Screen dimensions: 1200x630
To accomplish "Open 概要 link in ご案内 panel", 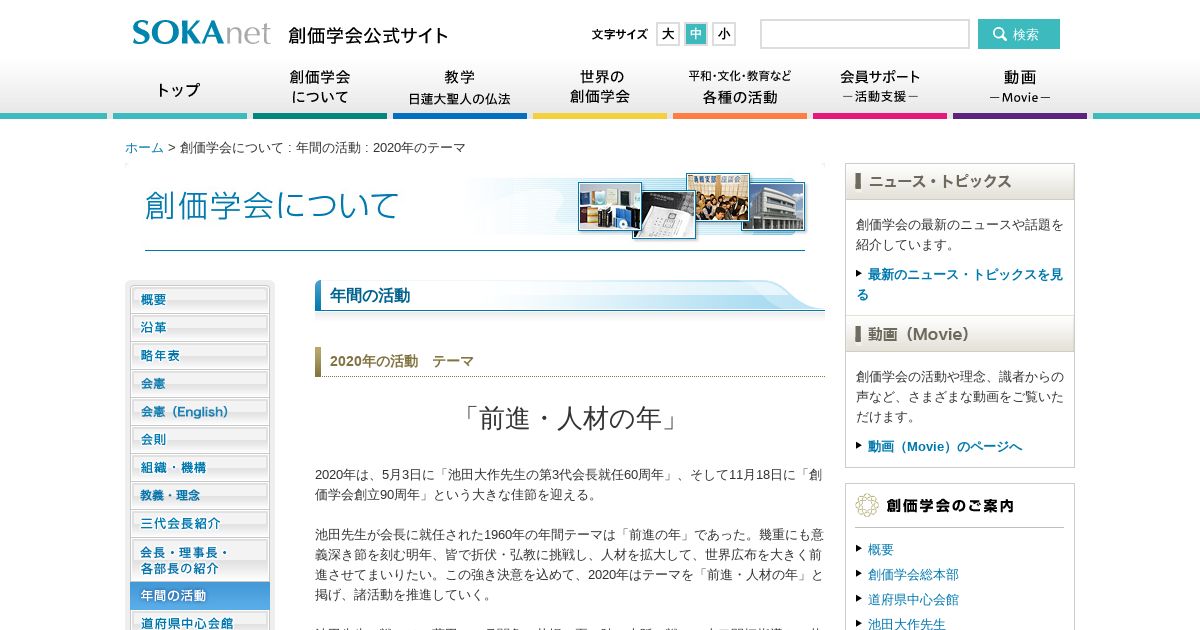I will [x=881, y=549].
